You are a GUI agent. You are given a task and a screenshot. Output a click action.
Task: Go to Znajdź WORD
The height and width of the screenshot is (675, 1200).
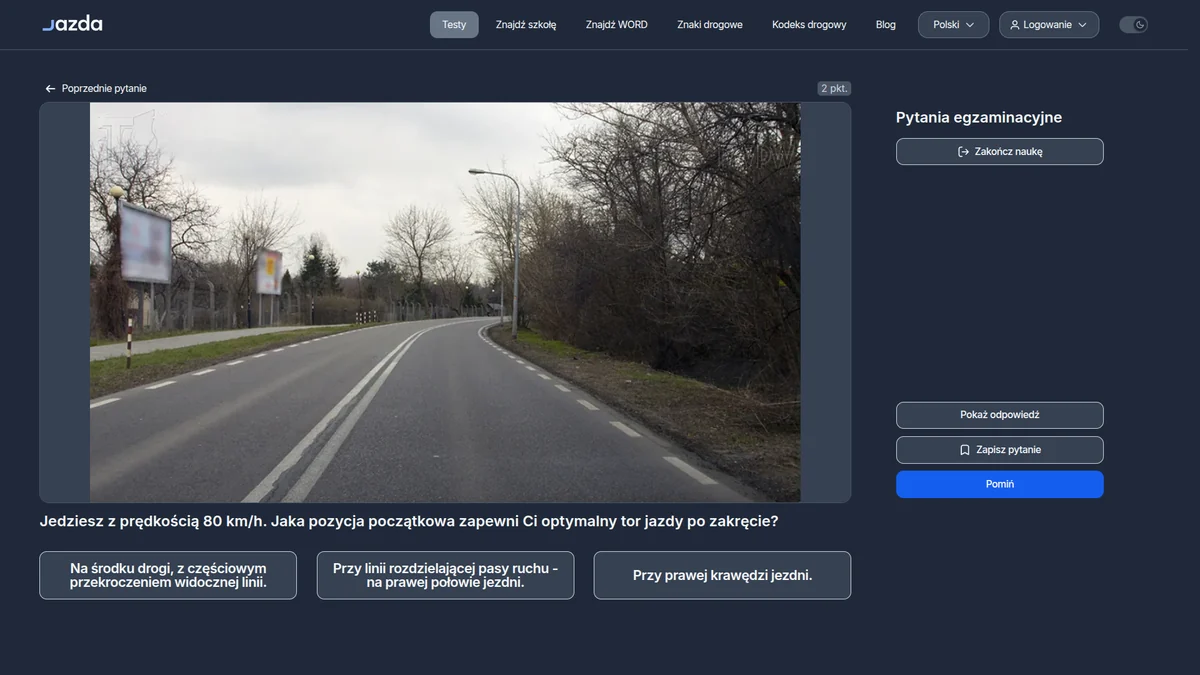[x=617, y=25]
